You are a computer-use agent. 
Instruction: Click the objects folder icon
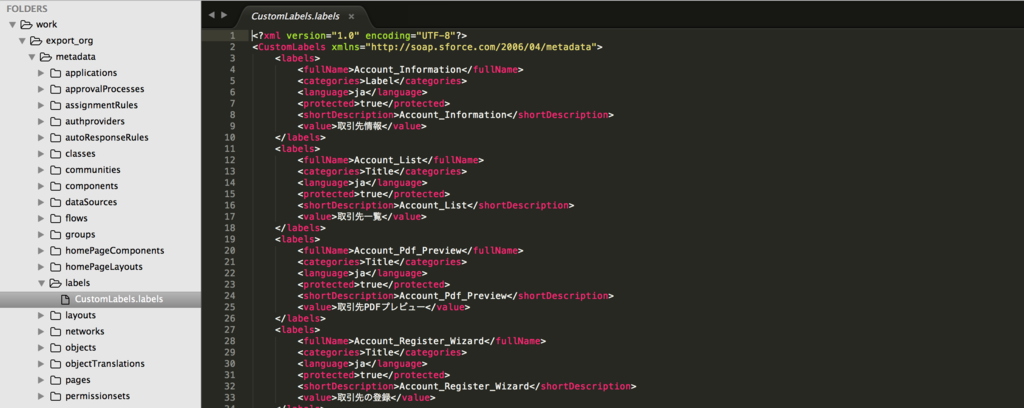[x=56, y=348]
